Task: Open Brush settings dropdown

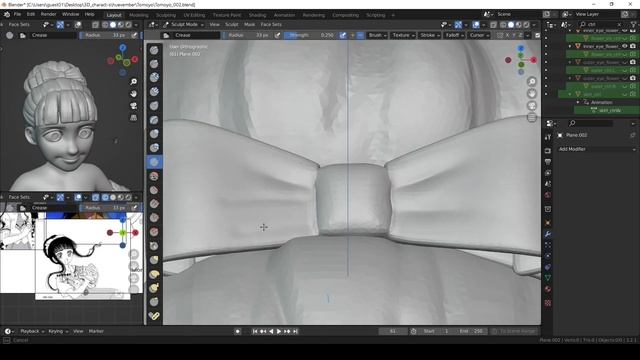Action: [x=377, y=36]
